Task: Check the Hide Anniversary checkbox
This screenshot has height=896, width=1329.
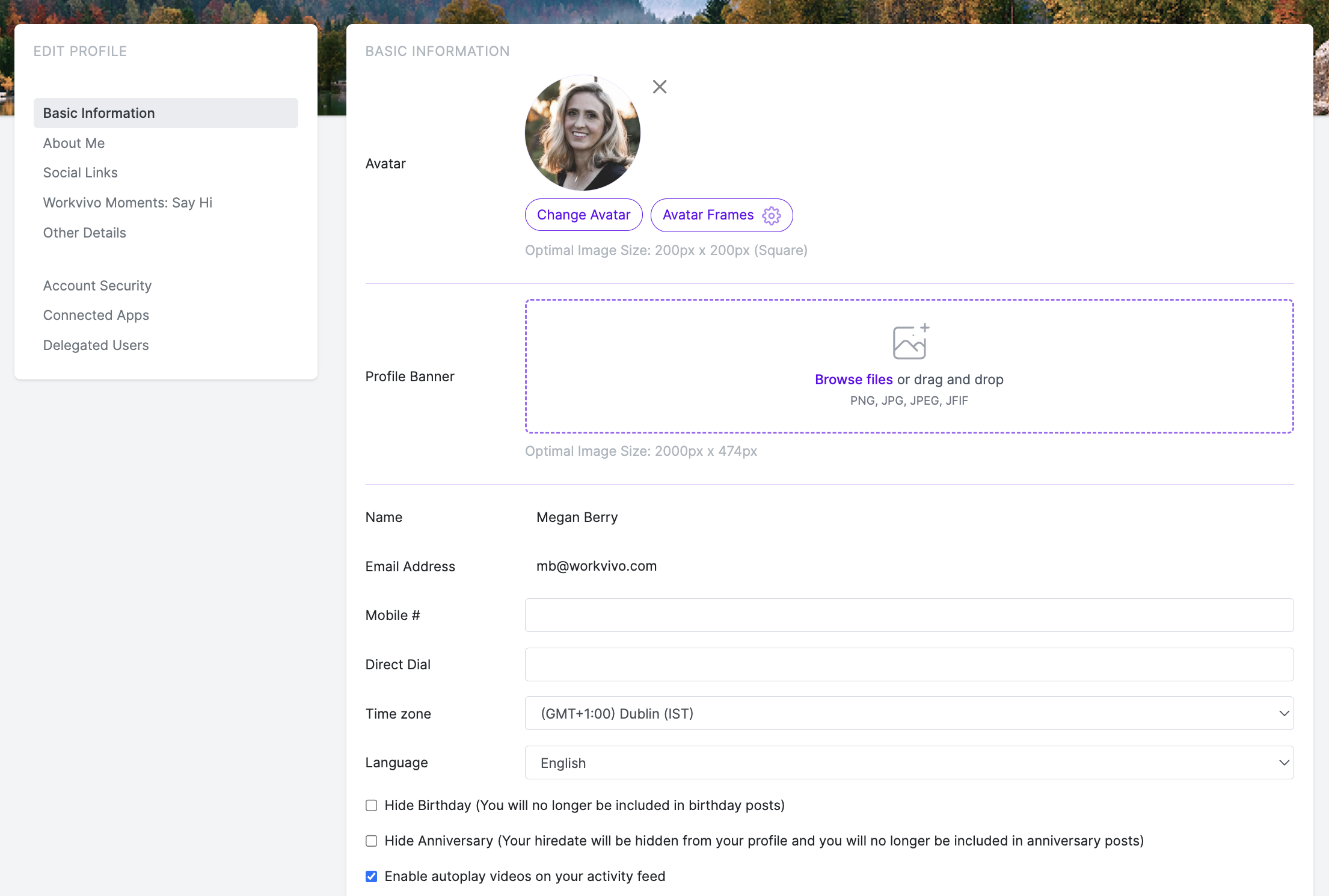Action: [372, 841]
